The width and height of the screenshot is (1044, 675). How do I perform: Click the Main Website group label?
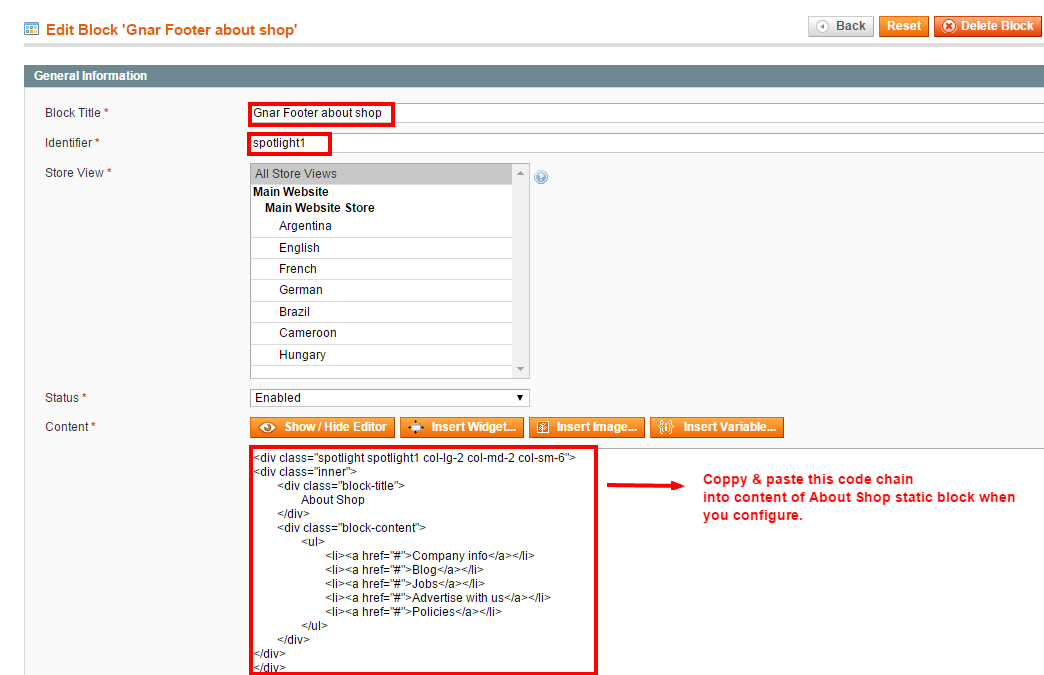coord(290,192)
